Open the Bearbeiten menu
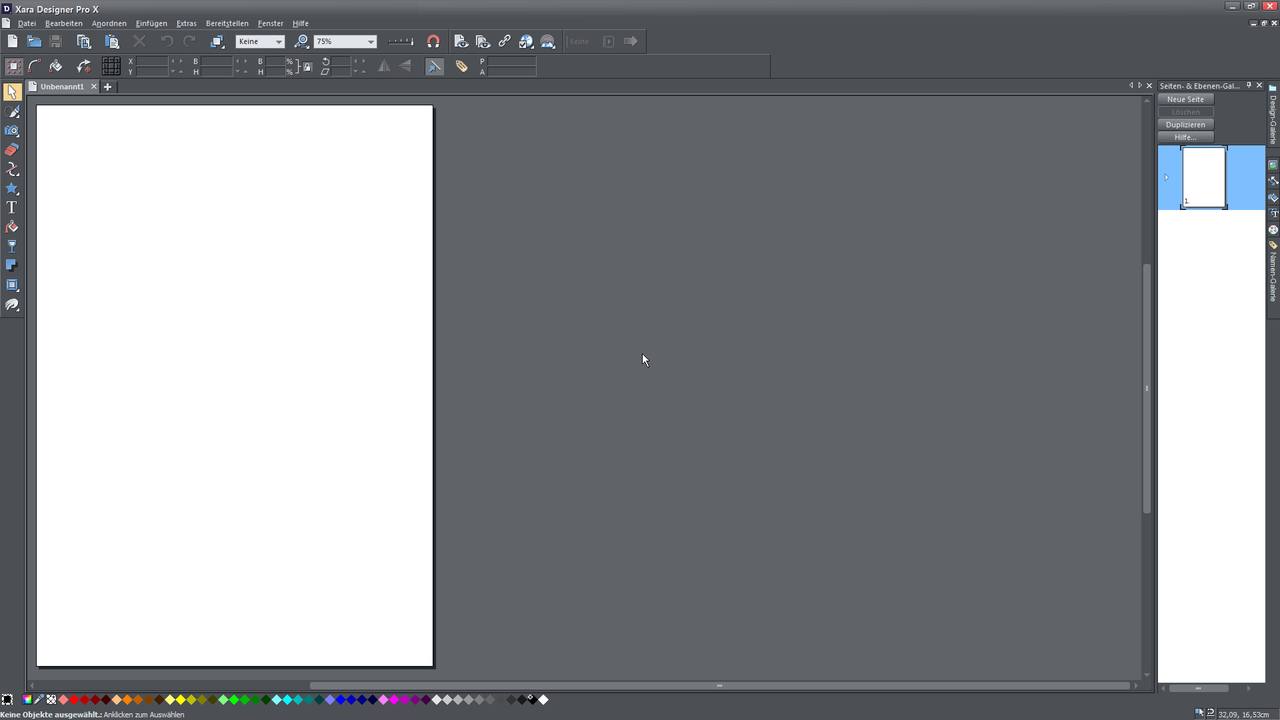Viewport: 1280px width, 720px height. point(64,23)
